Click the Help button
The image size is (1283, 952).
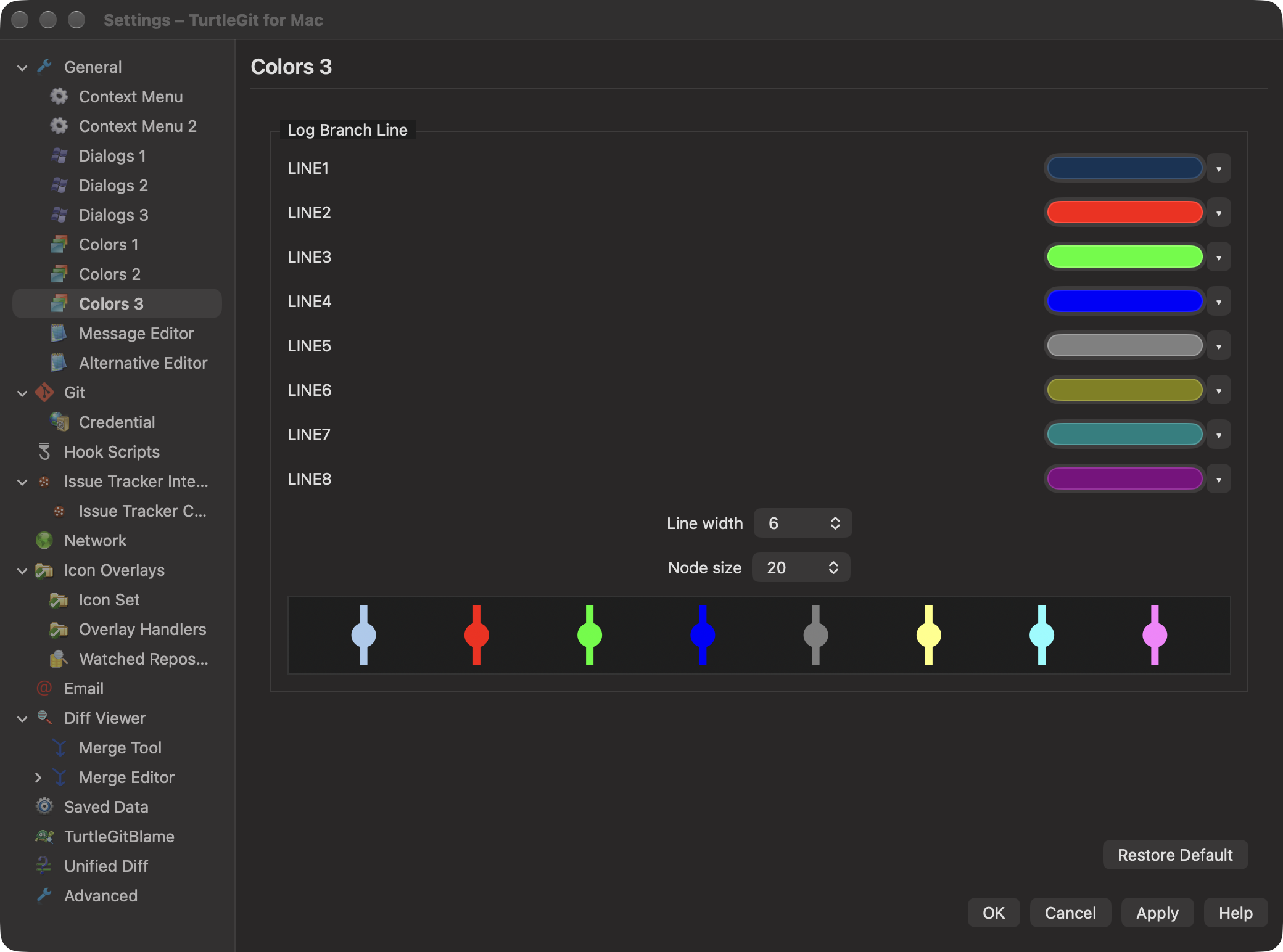[1236, 913]
